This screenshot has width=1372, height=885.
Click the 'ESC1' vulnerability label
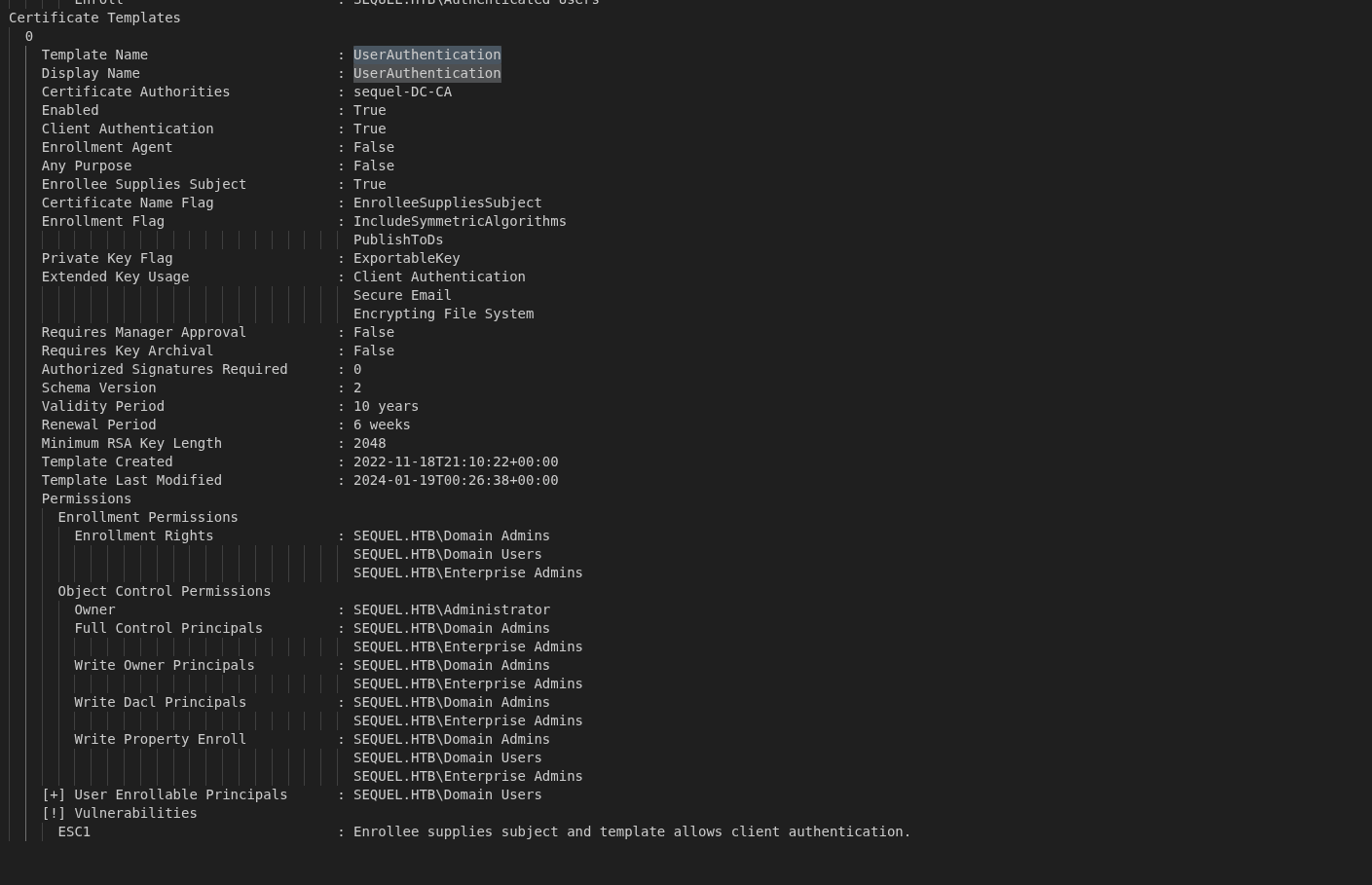[74, 831]
